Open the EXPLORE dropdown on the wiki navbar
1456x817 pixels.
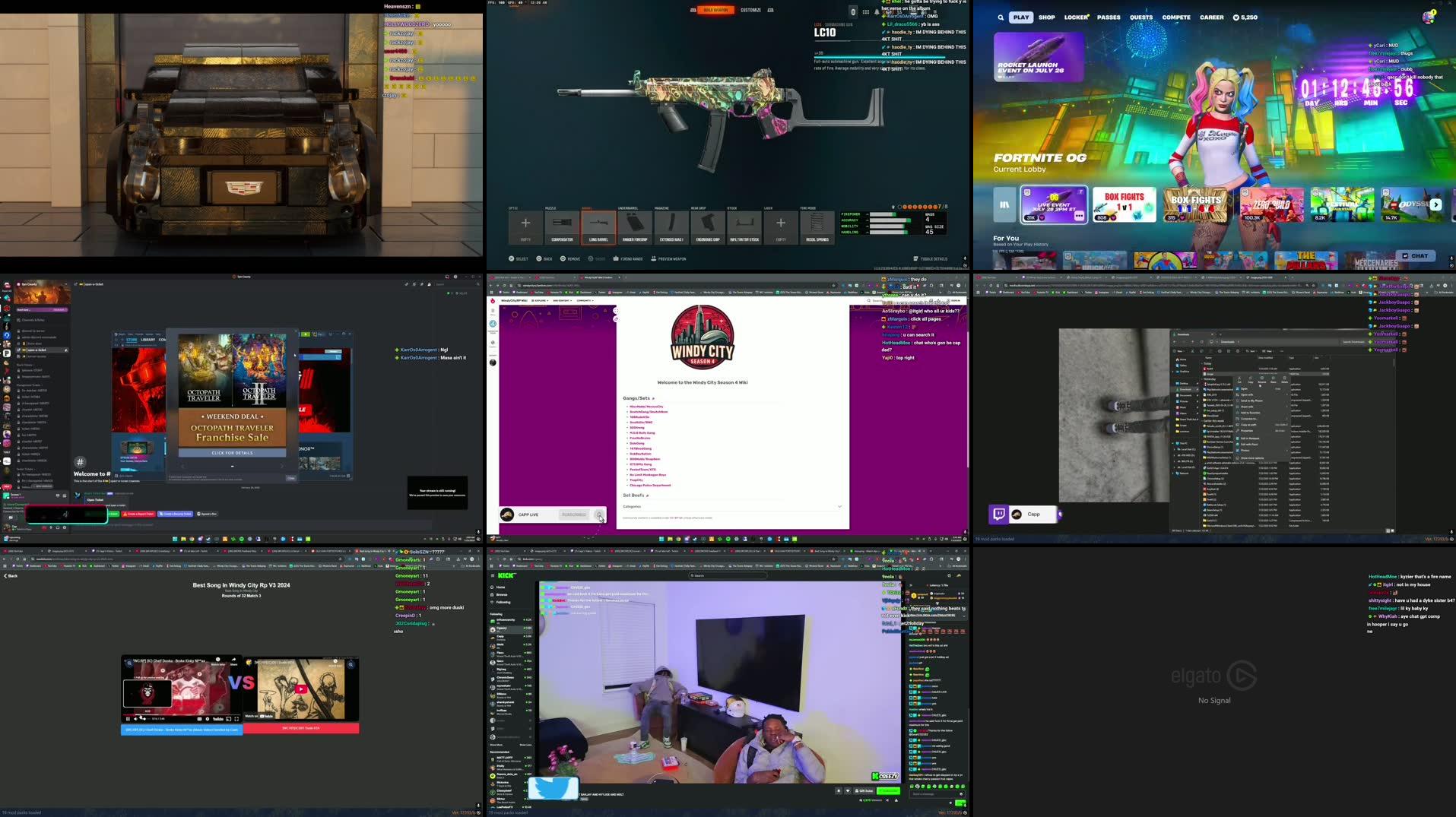coord(541,300)
